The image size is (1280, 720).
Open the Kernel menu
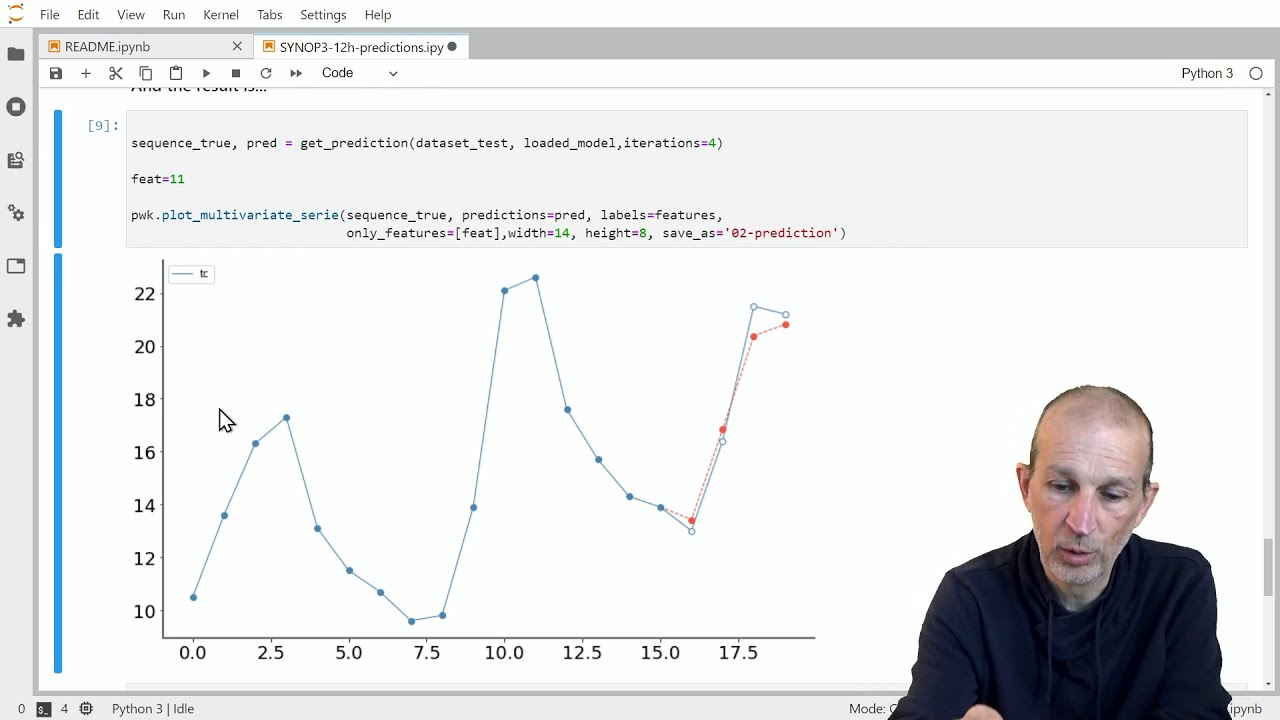pyautogui.click(x=220, y=14)
